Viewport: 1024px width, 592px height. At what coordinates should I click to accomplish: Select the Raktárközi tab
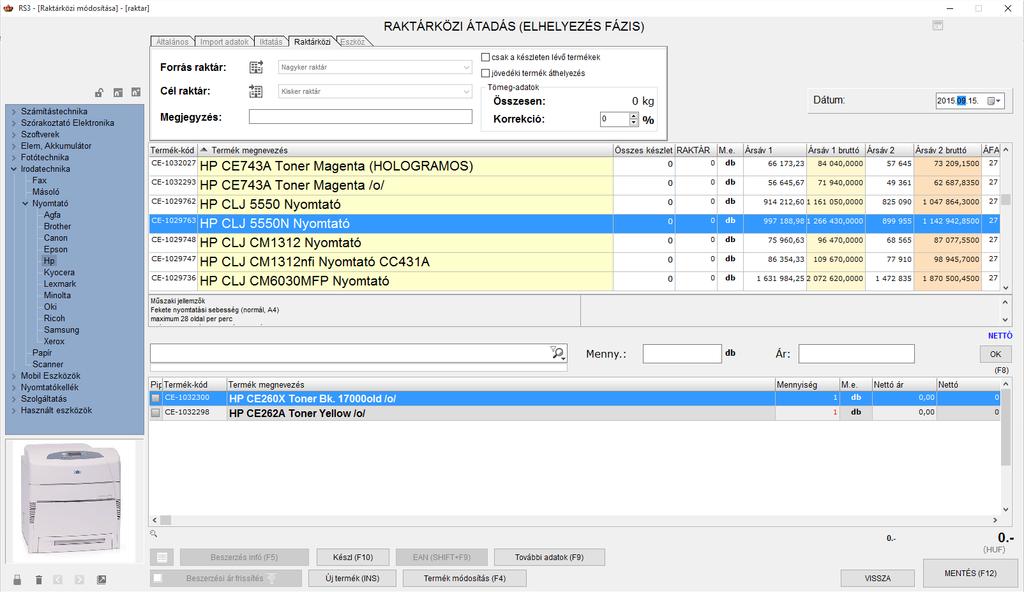312,42
